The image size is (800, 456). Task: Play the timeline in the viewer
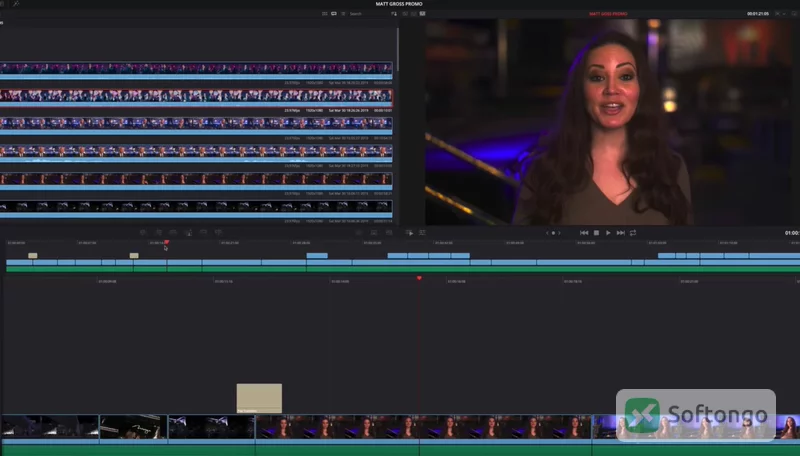point(608,233)
